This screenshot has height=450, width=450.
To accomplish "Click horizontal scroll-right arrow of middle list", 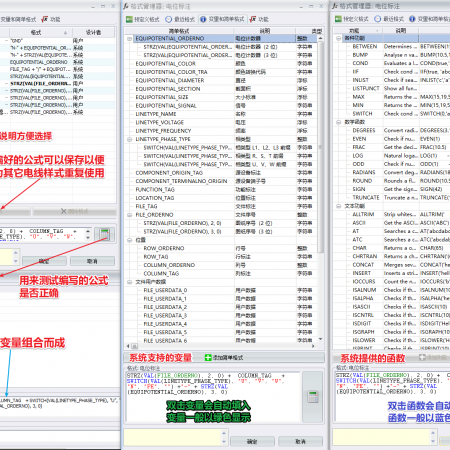I will click(x=313, y=346).
